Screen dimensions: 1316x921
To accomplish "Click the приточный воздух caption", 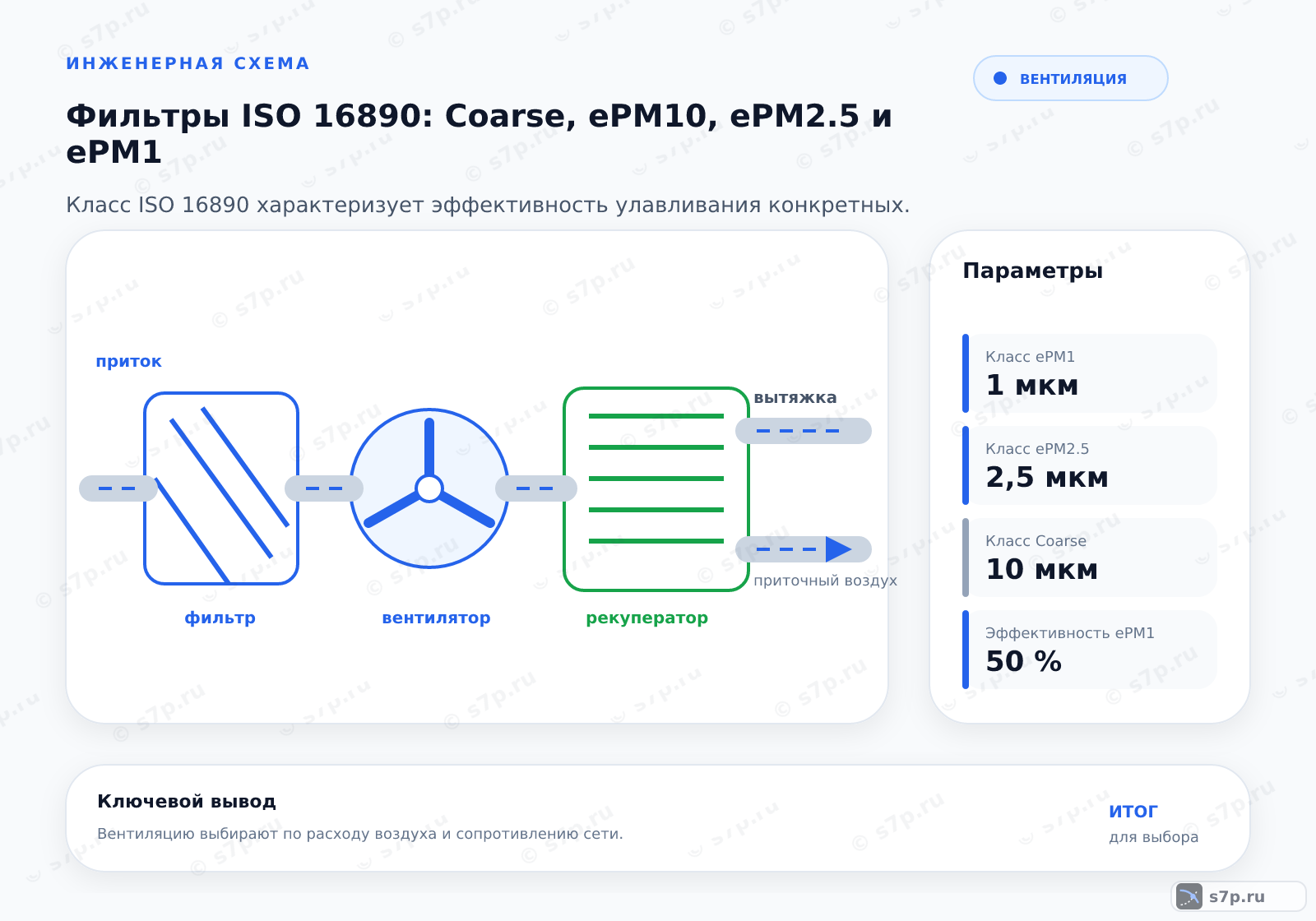I will (x=825, y=581).
